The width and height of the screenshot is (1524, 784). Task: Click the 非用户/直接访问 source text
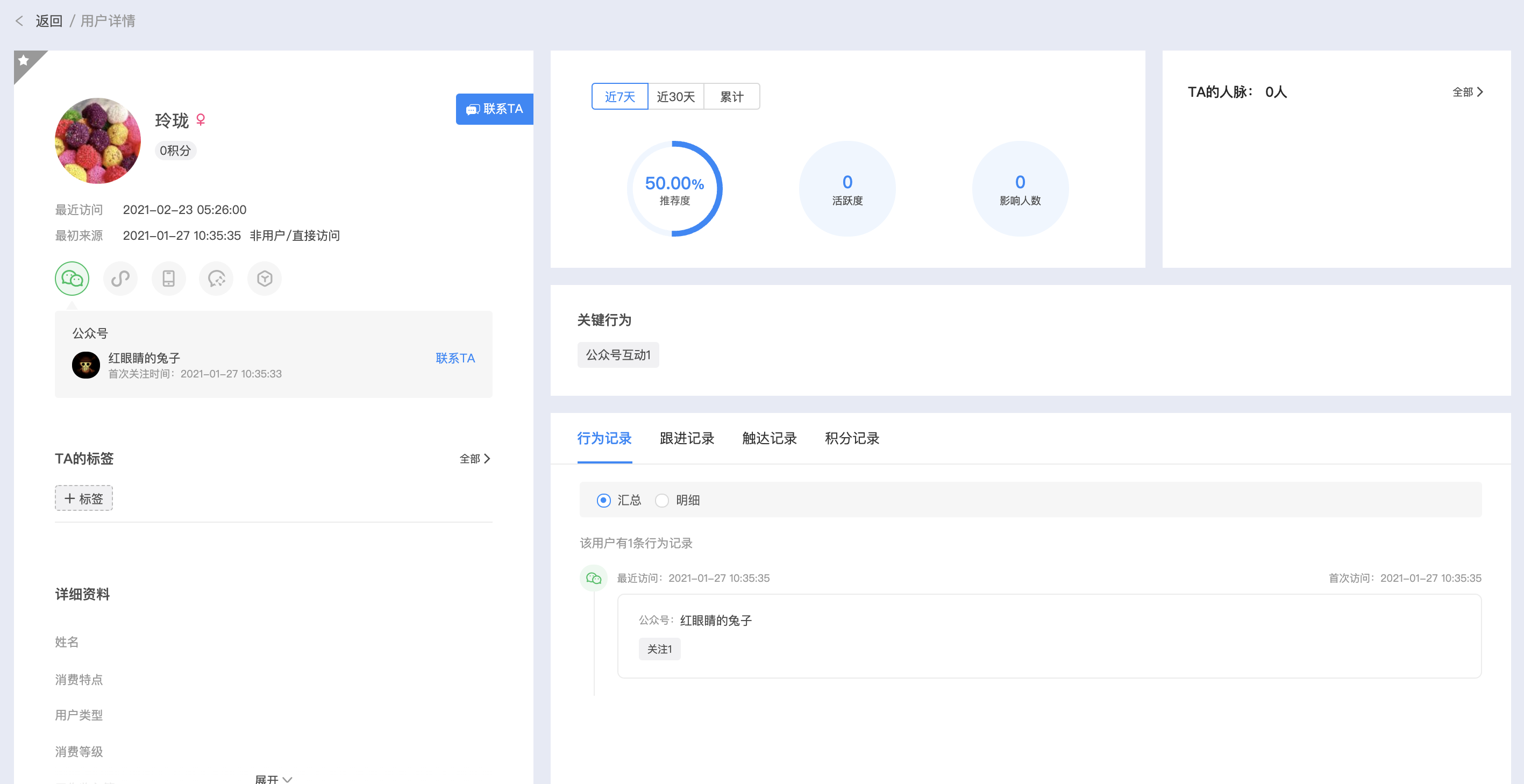[295, 236]
